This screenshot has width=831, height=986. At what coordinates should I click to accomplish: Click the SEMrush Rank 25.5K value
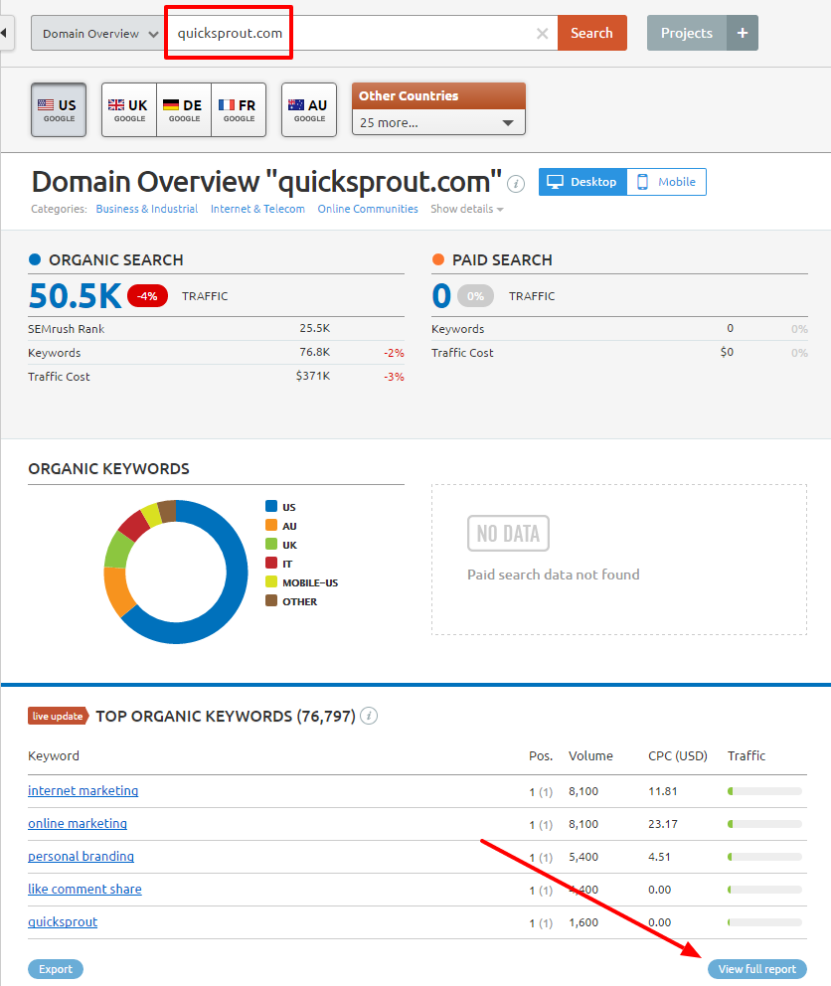[x=314, y=328]
